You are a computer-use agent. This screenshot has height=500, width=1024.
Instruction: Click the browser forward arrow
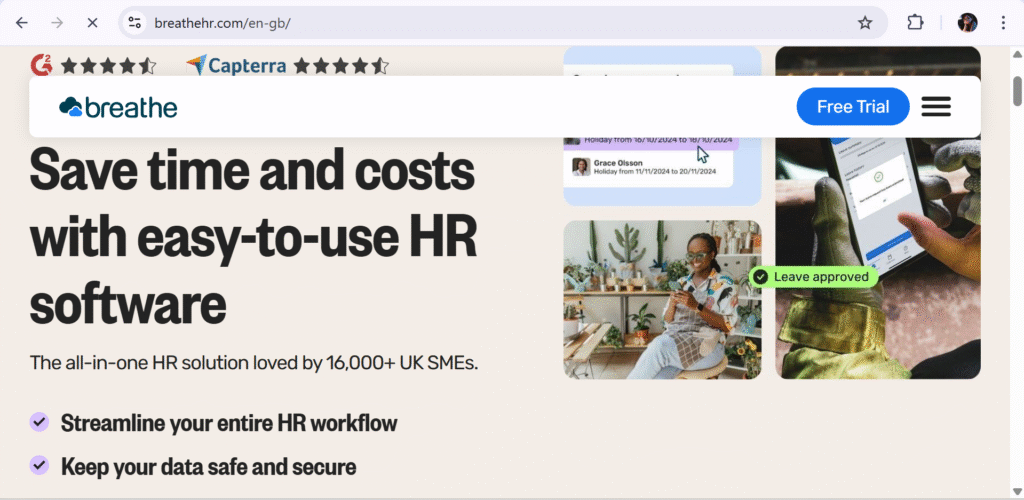57,23
